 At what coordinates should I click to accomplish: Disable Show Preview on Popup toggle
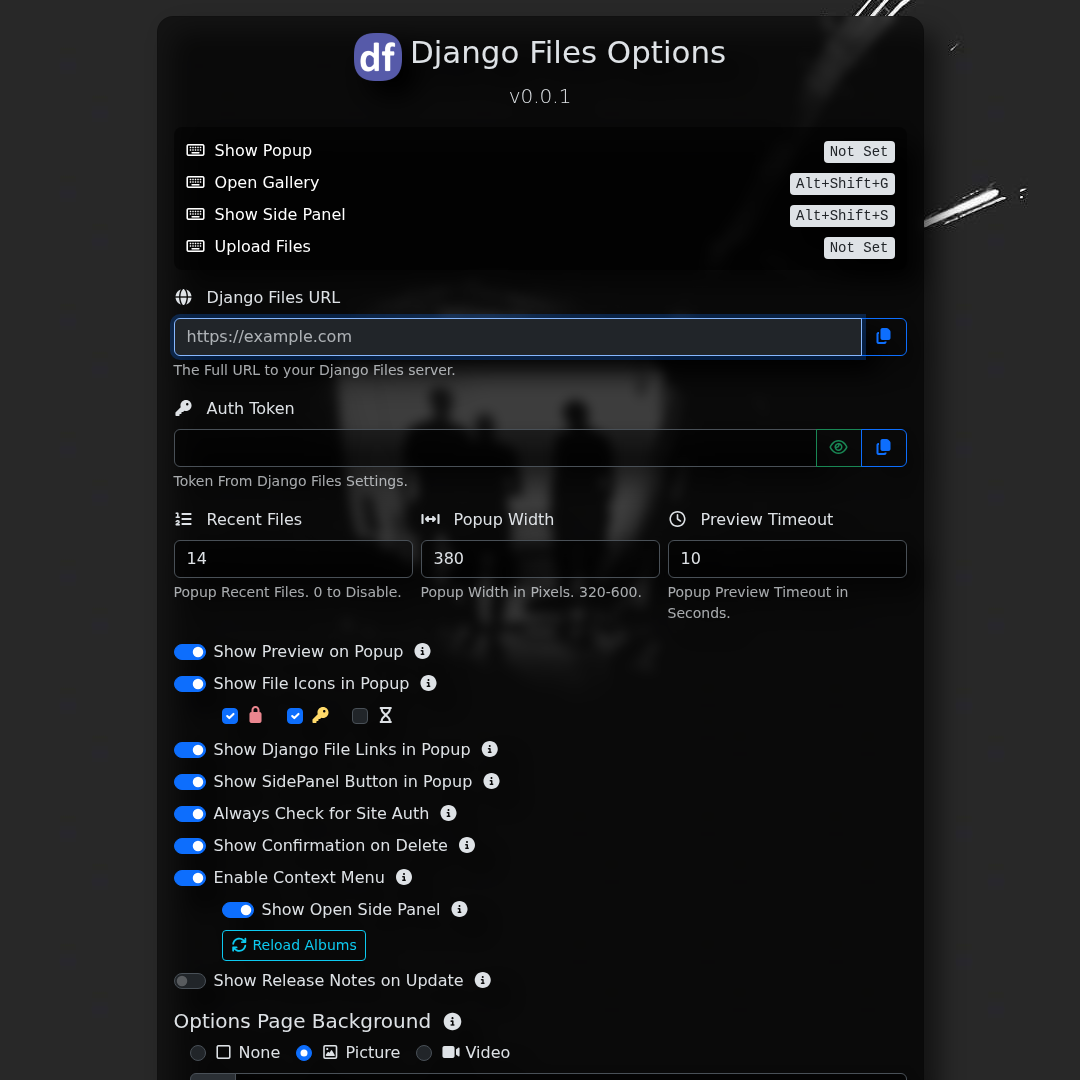point(190,652)
